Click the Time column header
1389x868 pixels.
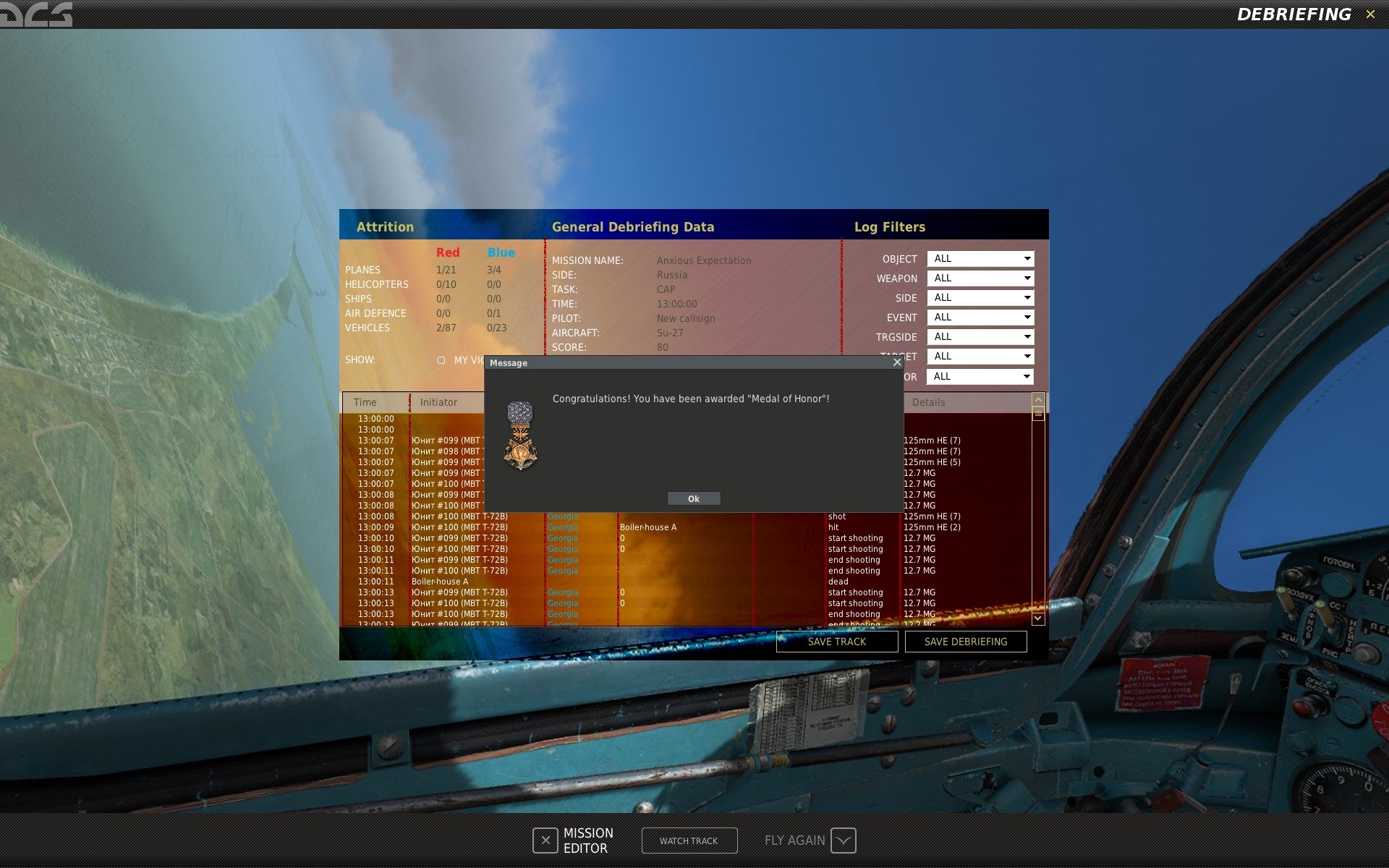(x=365, y=402)
